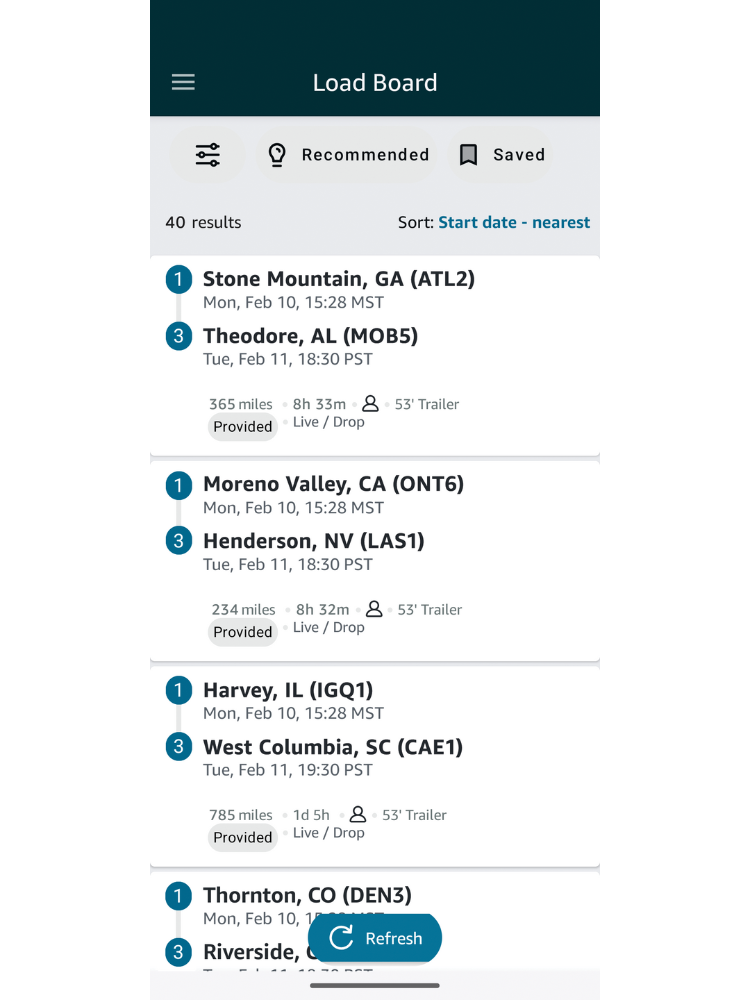Open the Stone Mountain, GA (ATL2) load
The width and height of the screenshot is (750, 1000).
[338, 279]
